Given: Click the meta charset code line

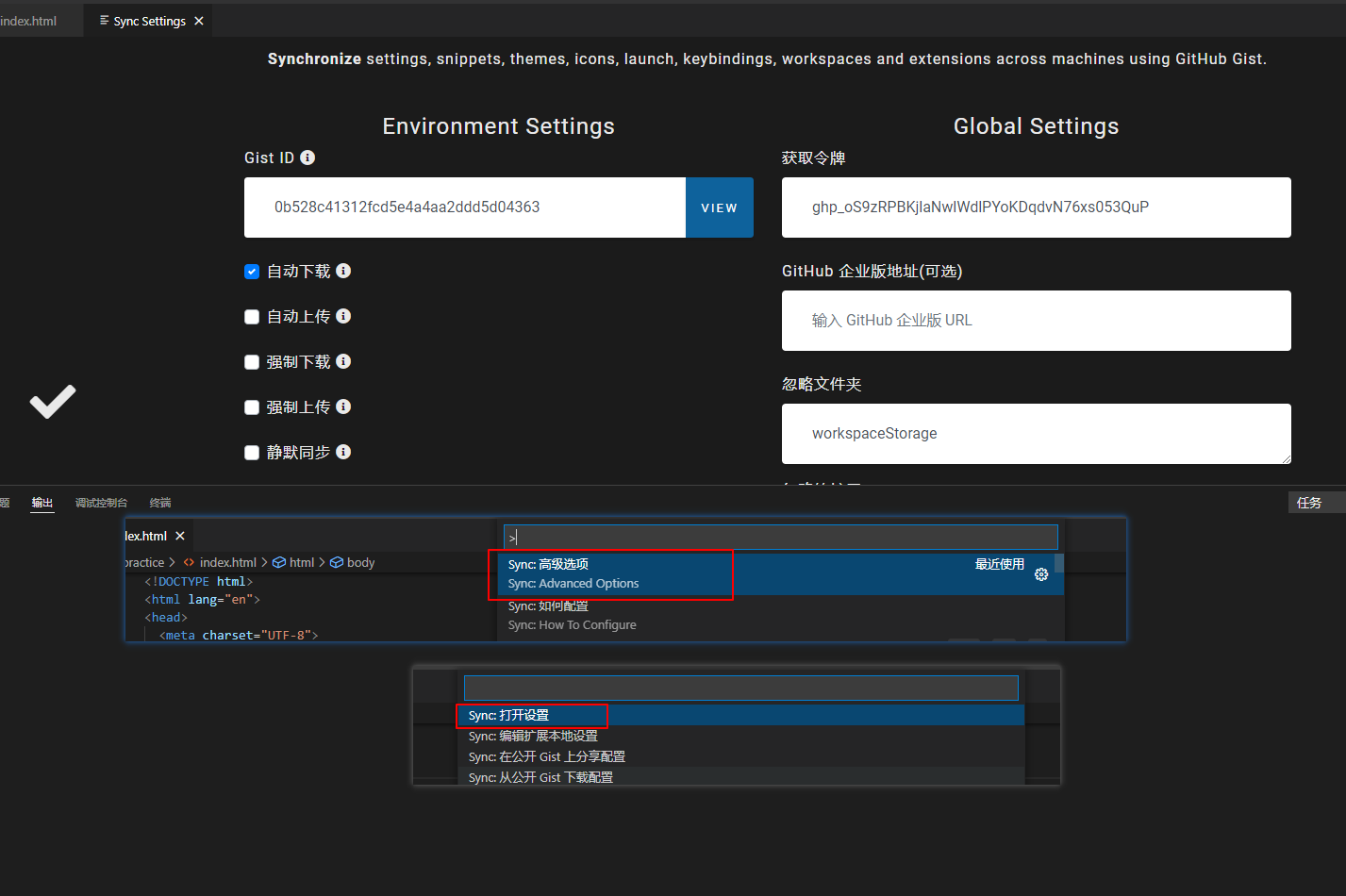Looking at the screenshot, I should point(239,636).
